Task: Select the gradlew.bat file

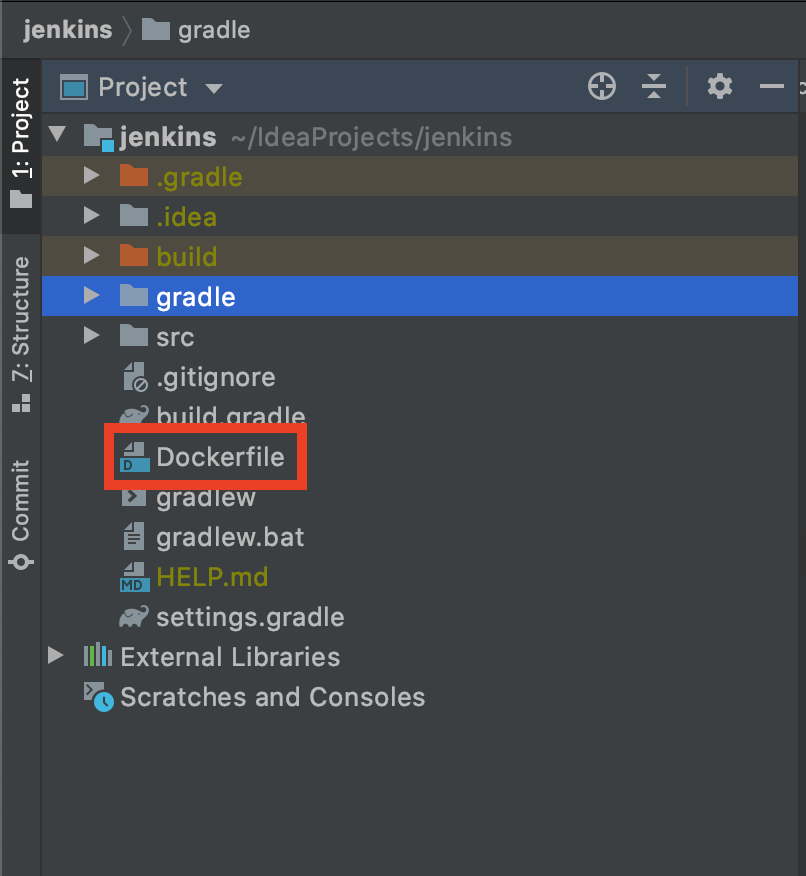Action: click(230, 537)
